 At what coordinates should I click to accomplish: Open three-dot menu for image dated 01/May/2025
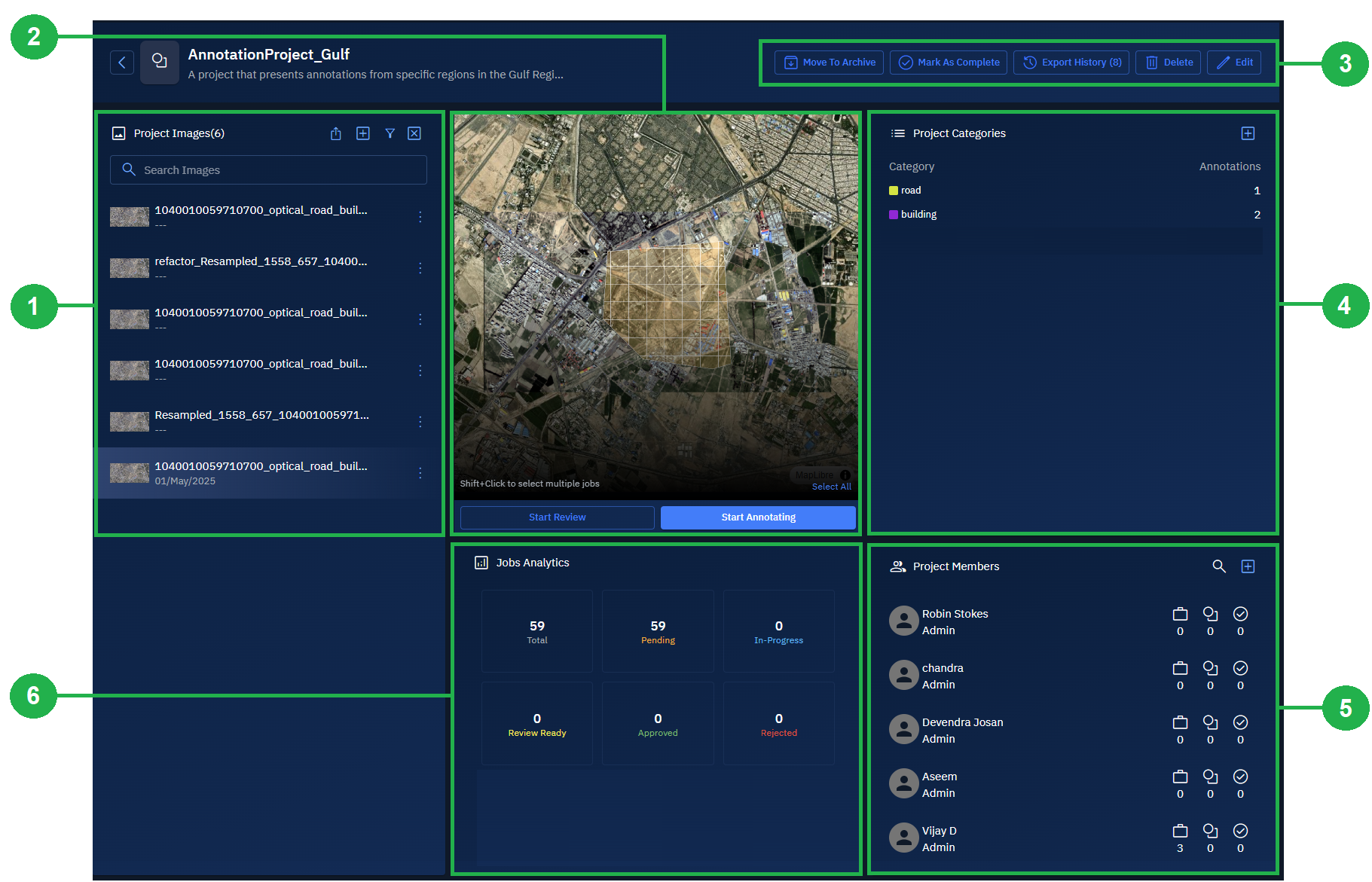click(x=420, y=473)
